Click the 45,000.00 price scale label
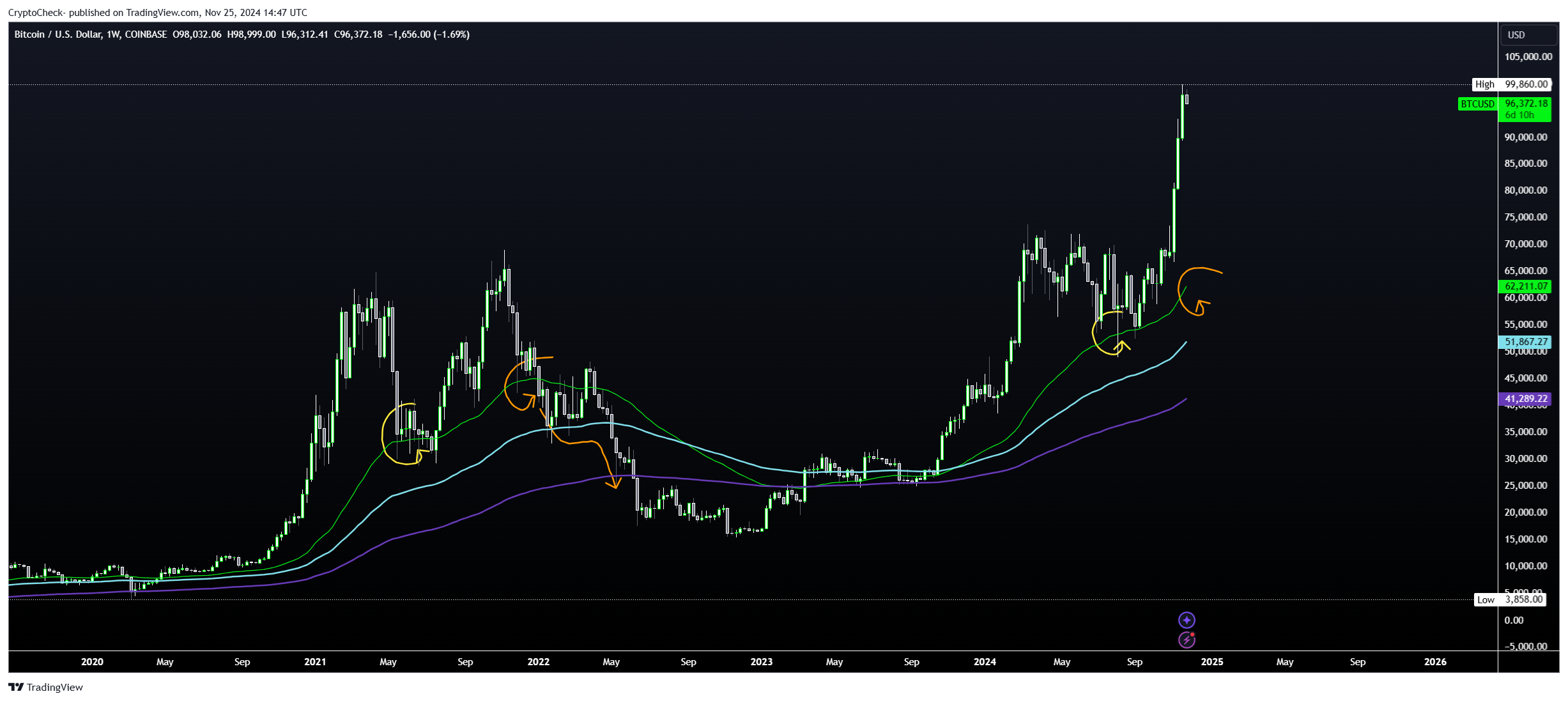 coord(1526,378)
